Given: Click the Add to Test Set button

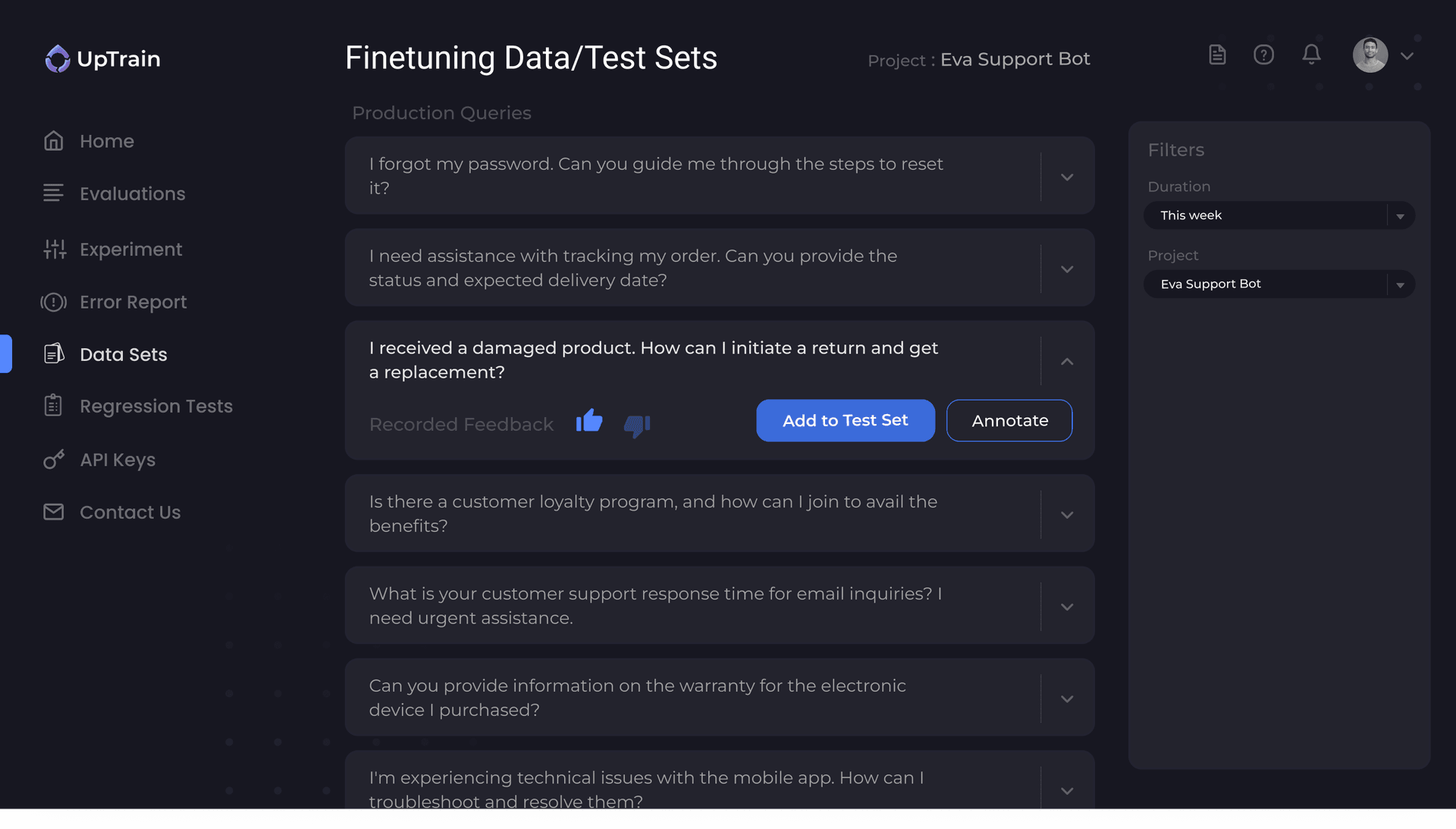Looking at the screenshot, I should coord(845,420).
